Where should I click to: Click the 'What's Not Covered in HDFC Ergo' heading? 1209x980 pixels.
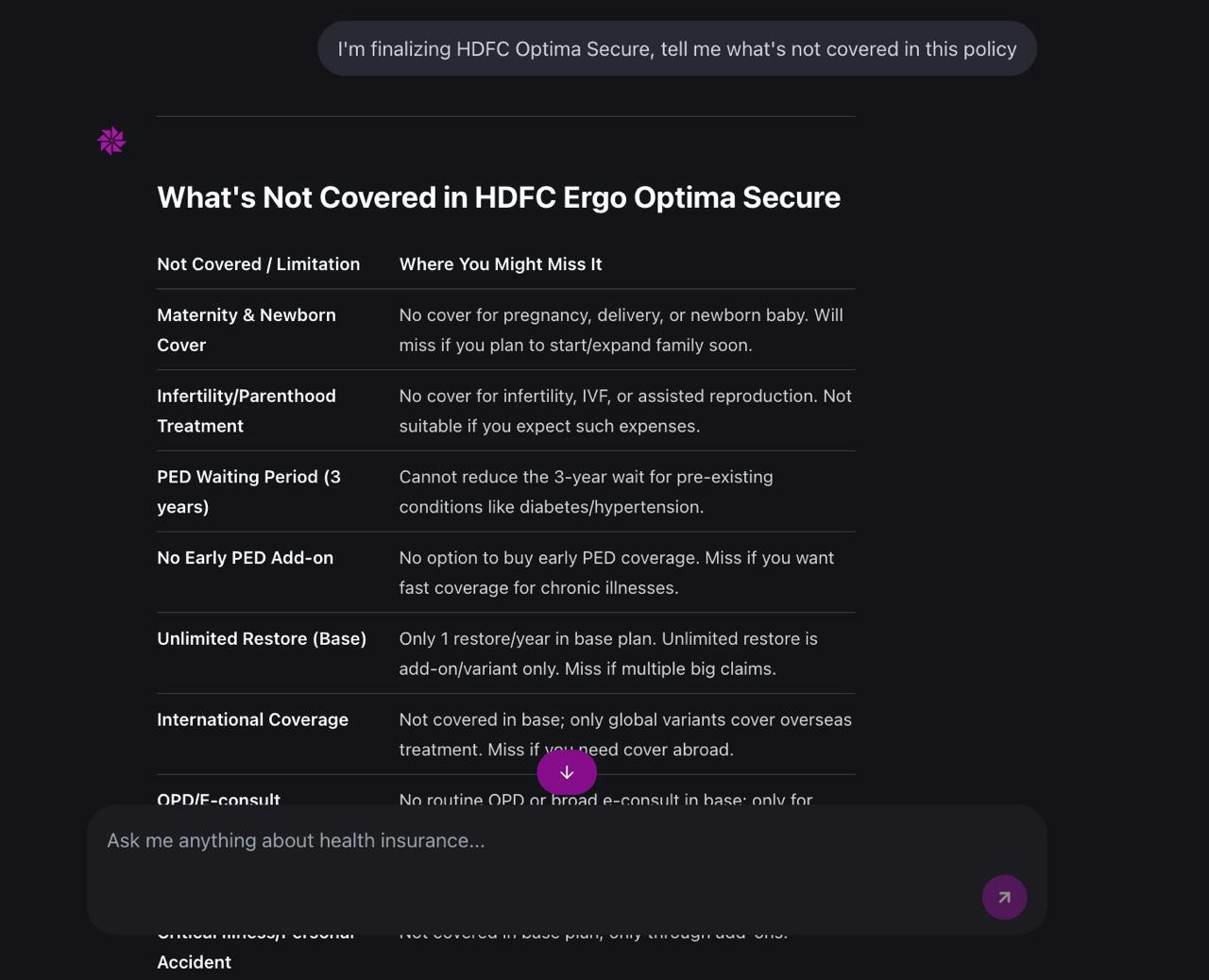coord(499,197)
